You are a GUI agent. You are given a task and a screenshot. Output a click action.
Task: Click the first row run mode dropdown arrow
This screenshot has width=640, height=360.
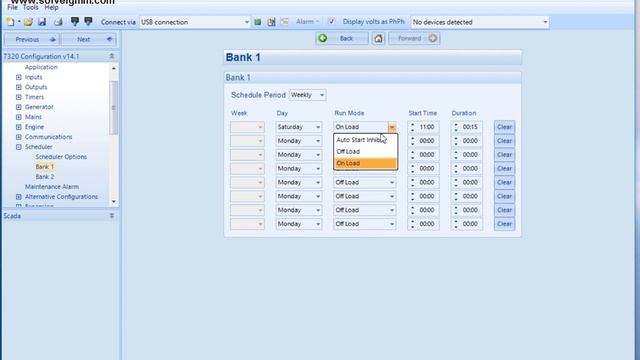click(x=392, y=127)
